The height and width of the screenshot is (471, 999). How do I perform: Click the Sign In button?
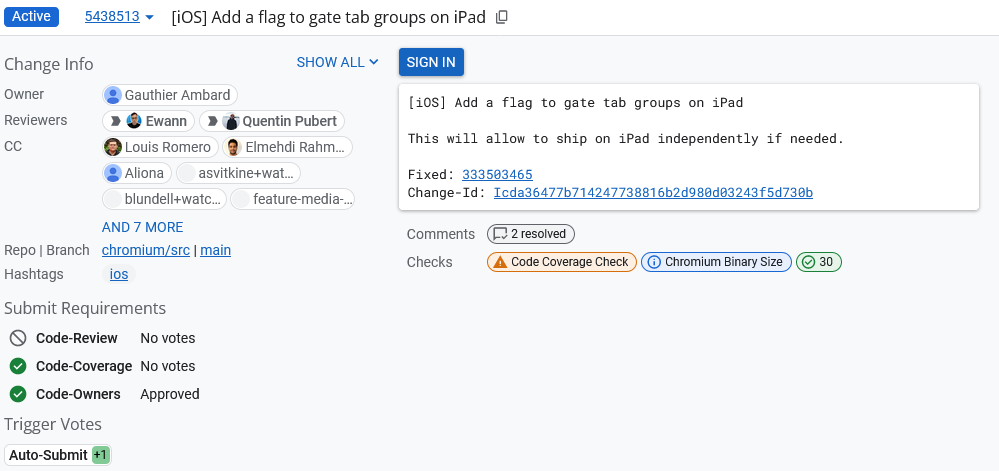[431, 62]
